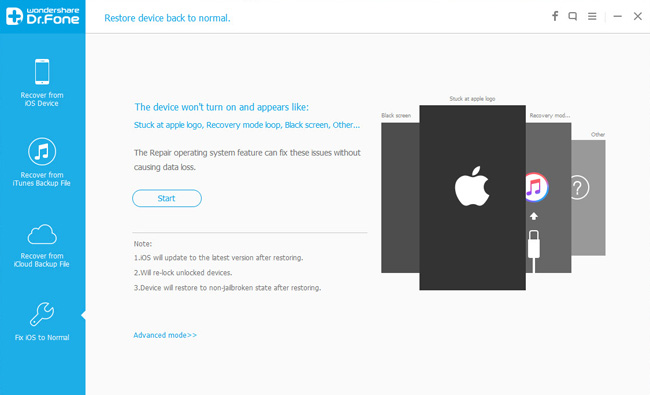Click the Recover from iCloud Backup File label
Viewport: 650px width, 395px height.
(x=42, y=260)
